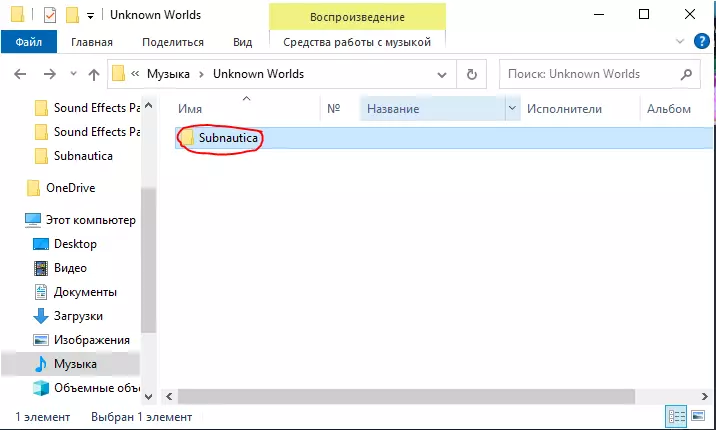Screen dimensions: 716x430
Task: Click the horizontal scrollbar right arrow
Action: coord(705,396)
